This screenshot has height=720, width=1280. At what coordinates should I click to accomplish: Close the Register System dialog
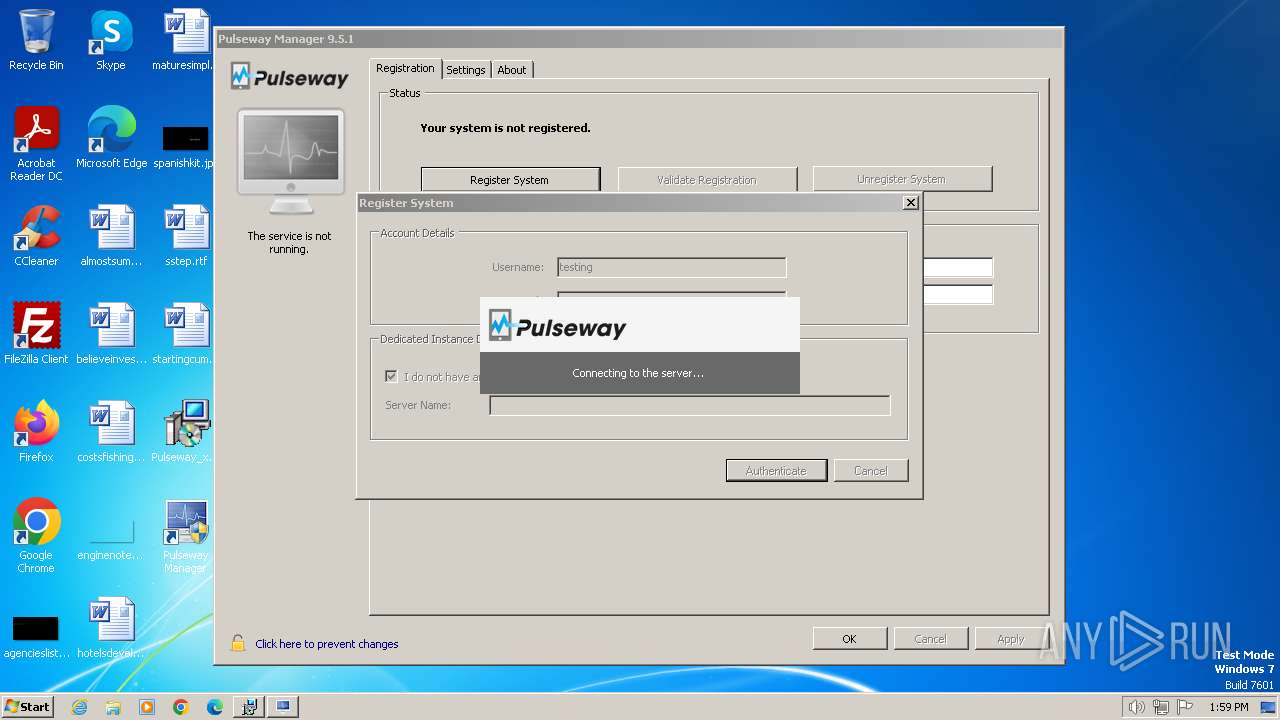pyautogui.click(x=910, y=202)
